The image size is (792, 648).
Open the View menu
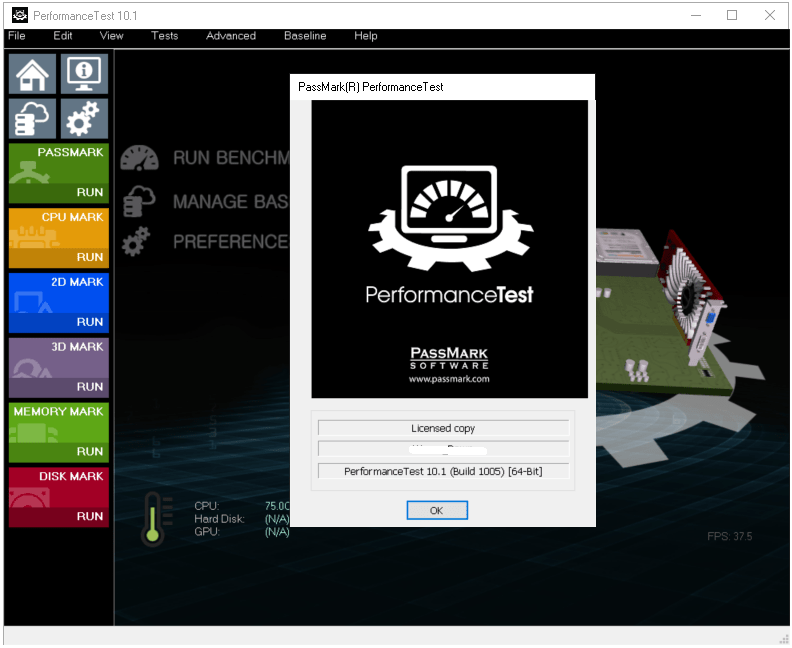pyautogui.click(x=111, y=36)
